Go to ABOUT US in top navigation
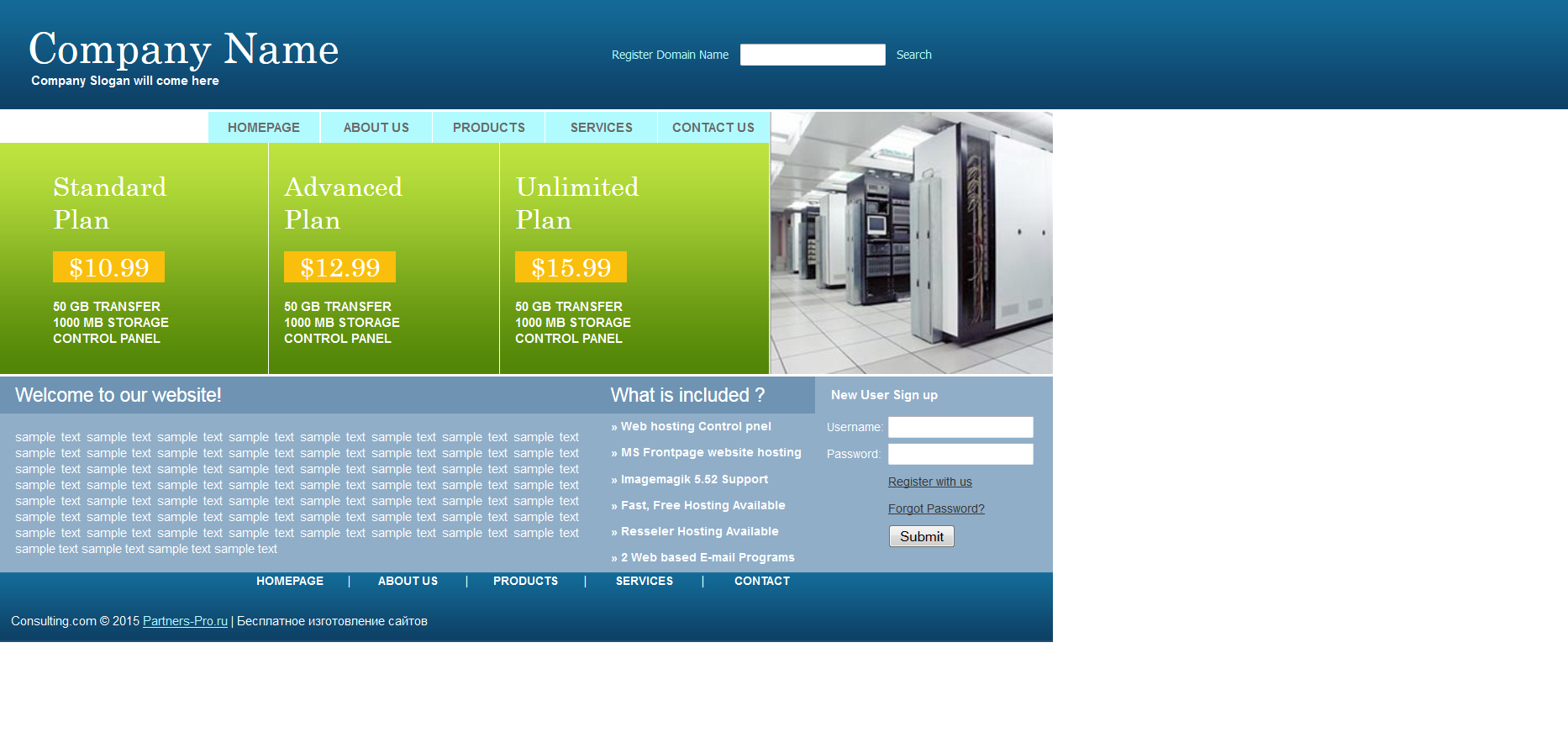This screenshot has width=1568, height=748. (x=376, y=128)
